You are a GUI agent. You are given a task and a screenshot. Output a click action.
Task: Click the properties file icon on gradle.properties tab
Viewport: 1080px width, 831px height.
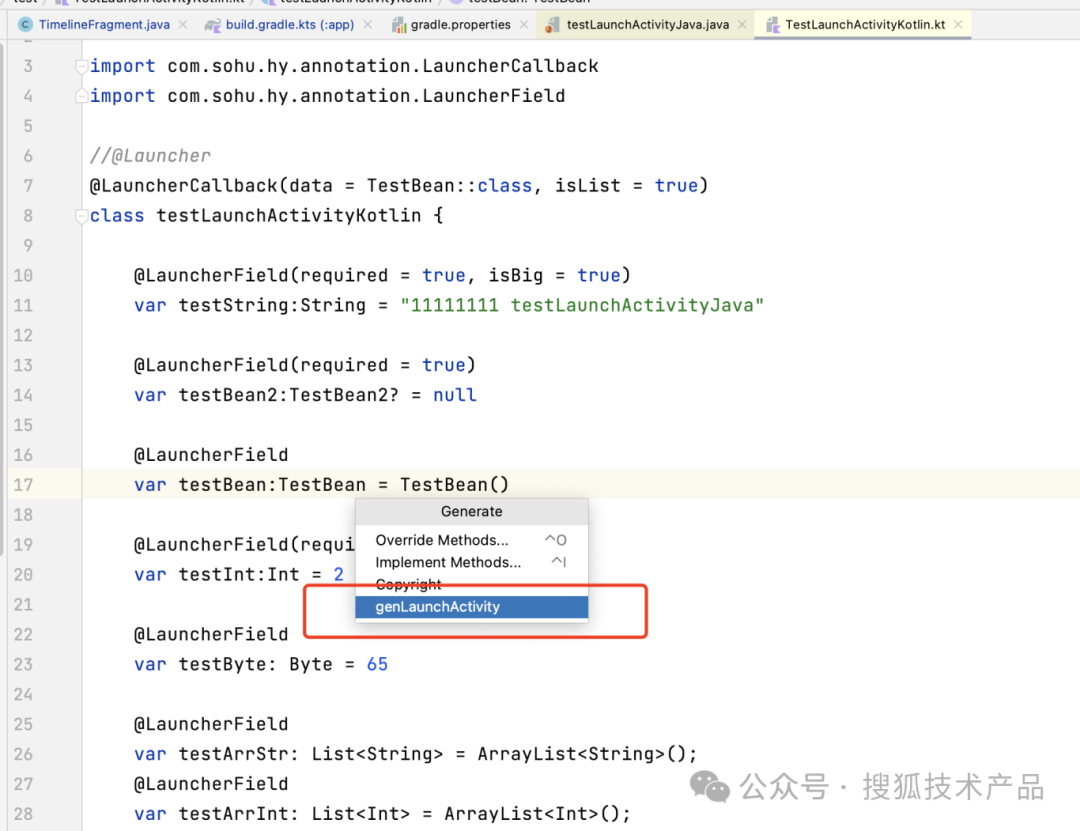tap(399, 25)
